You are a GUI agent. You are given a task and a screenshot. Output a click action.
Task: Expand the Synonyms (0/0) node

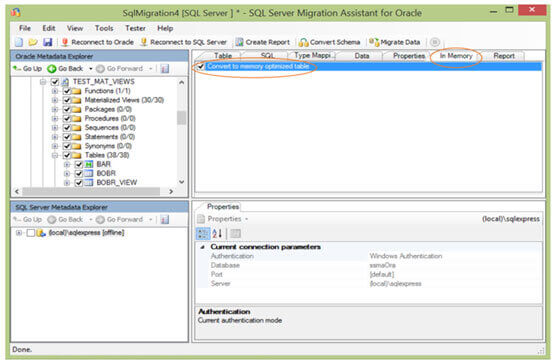click(55, 146)
